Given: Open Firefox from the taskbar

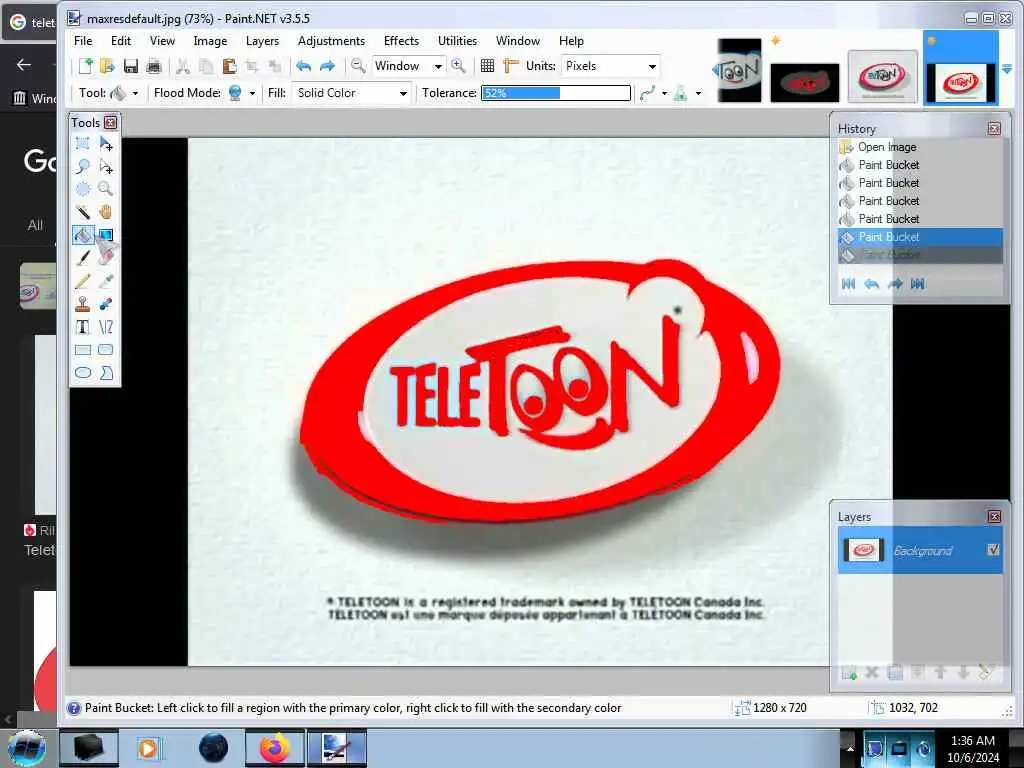Looking at the screenshot, I should pyautogui.click(x=274, y=748).
